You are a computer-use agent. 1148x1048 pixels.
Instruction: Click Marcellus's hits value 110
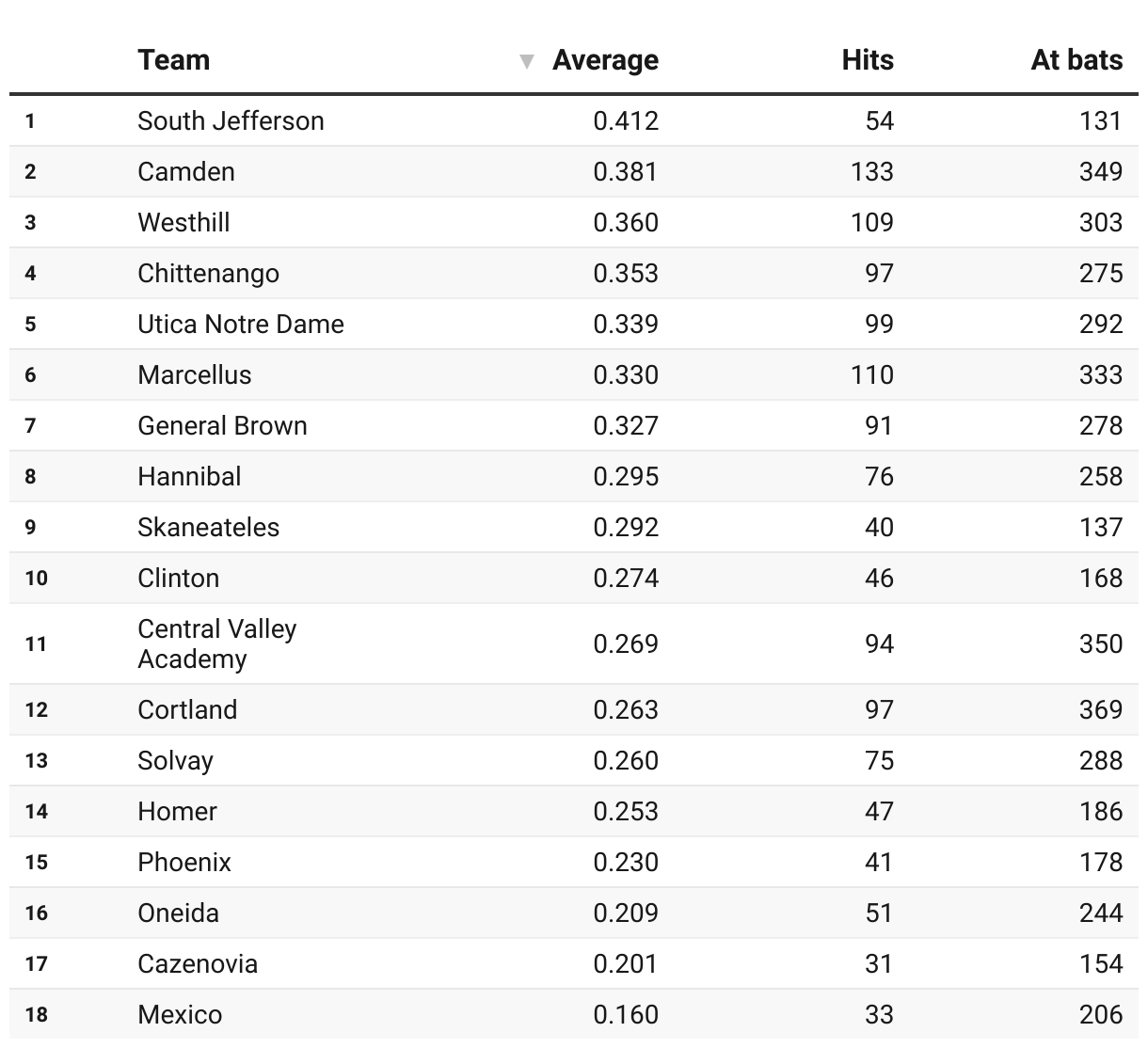tap(871, 374)
